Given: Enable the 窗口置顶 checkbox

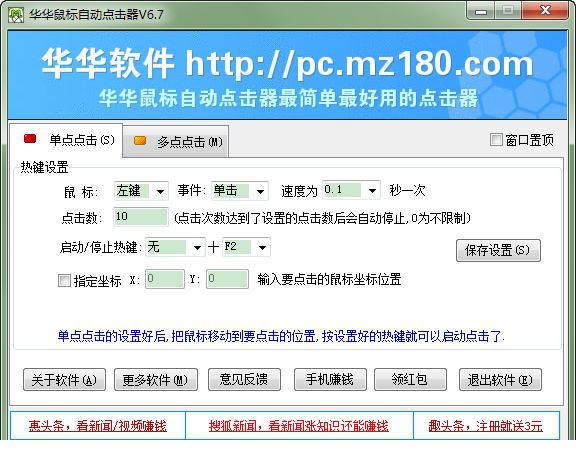Looking at the screenshot, I should (x=496, y=140).
